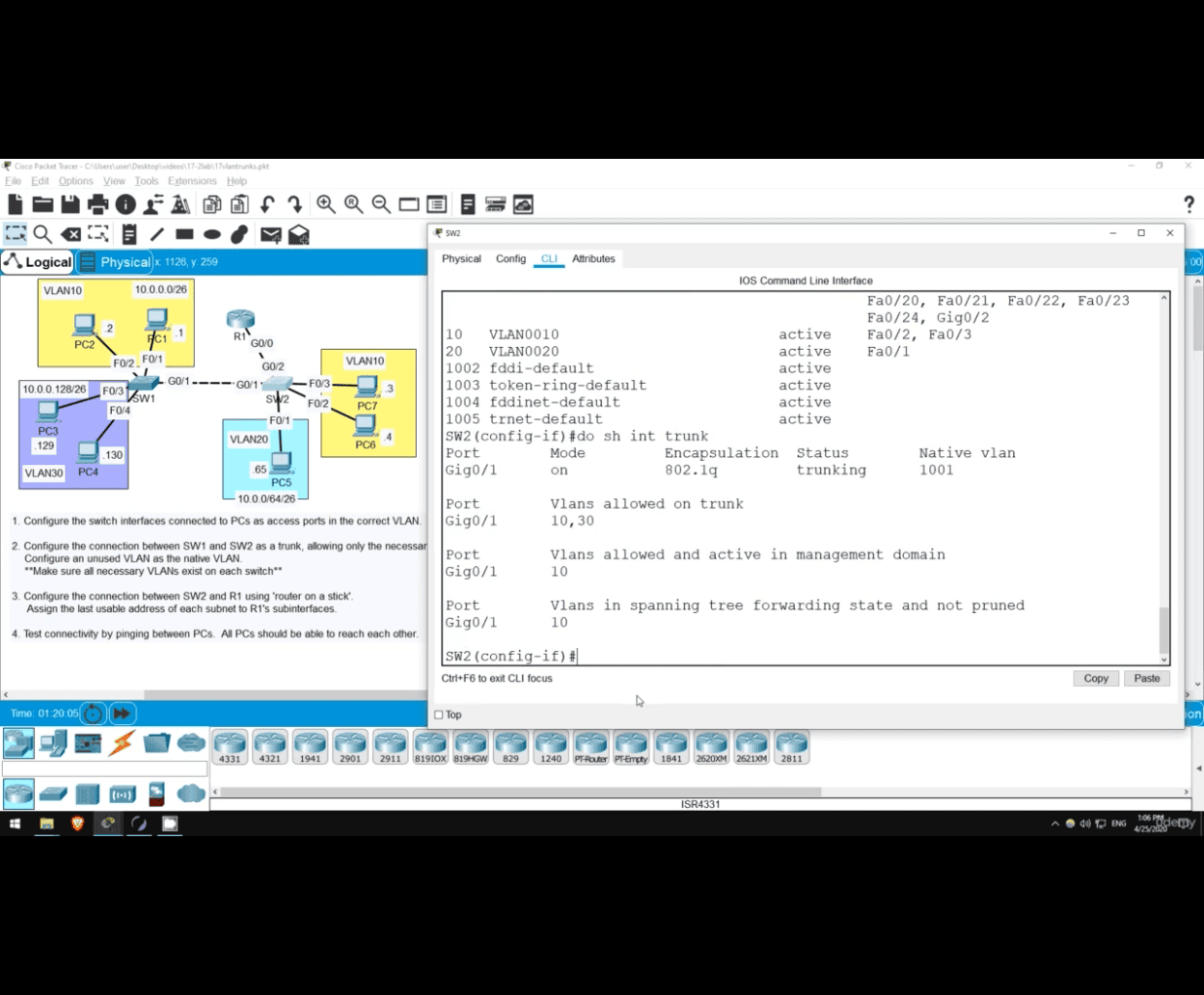Copy selection with the Copy toolbar icon
Screen dimensions: 1204x995
click(212, 205)
